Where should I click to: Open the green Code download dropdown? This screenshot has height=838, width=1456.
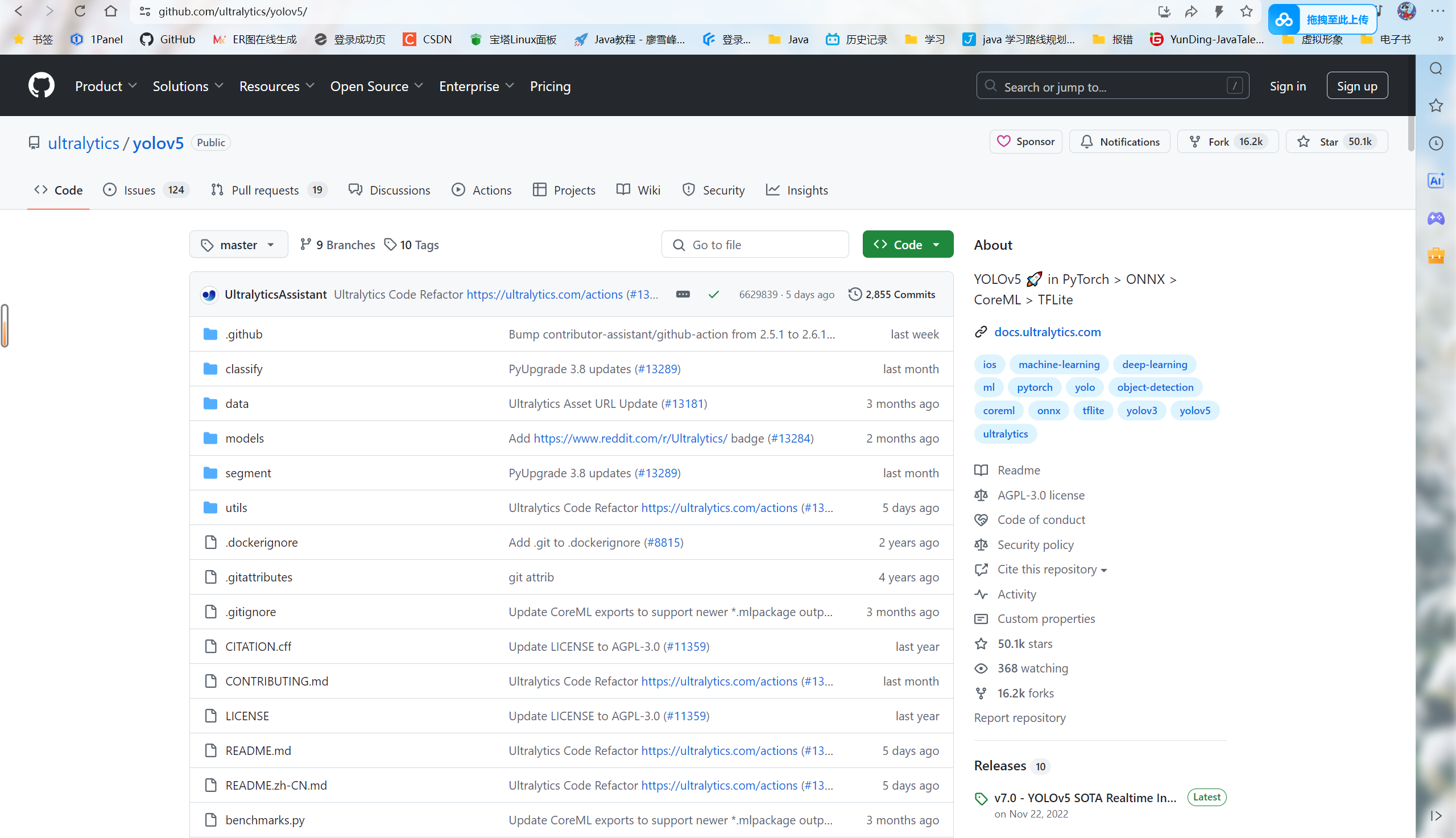click(908, 245)
